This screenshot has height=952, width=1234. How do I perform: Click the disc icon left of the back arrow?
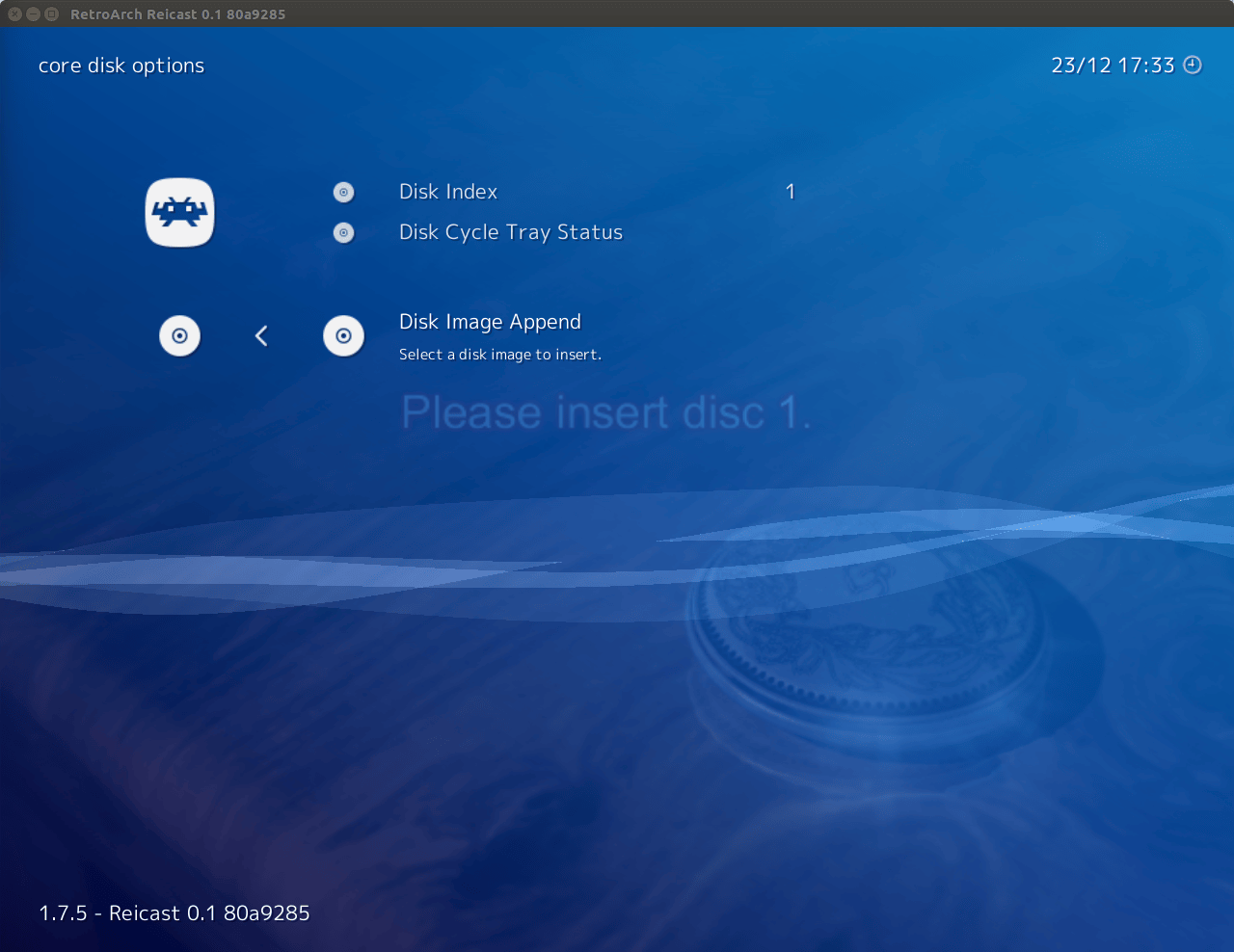point(179,336)
